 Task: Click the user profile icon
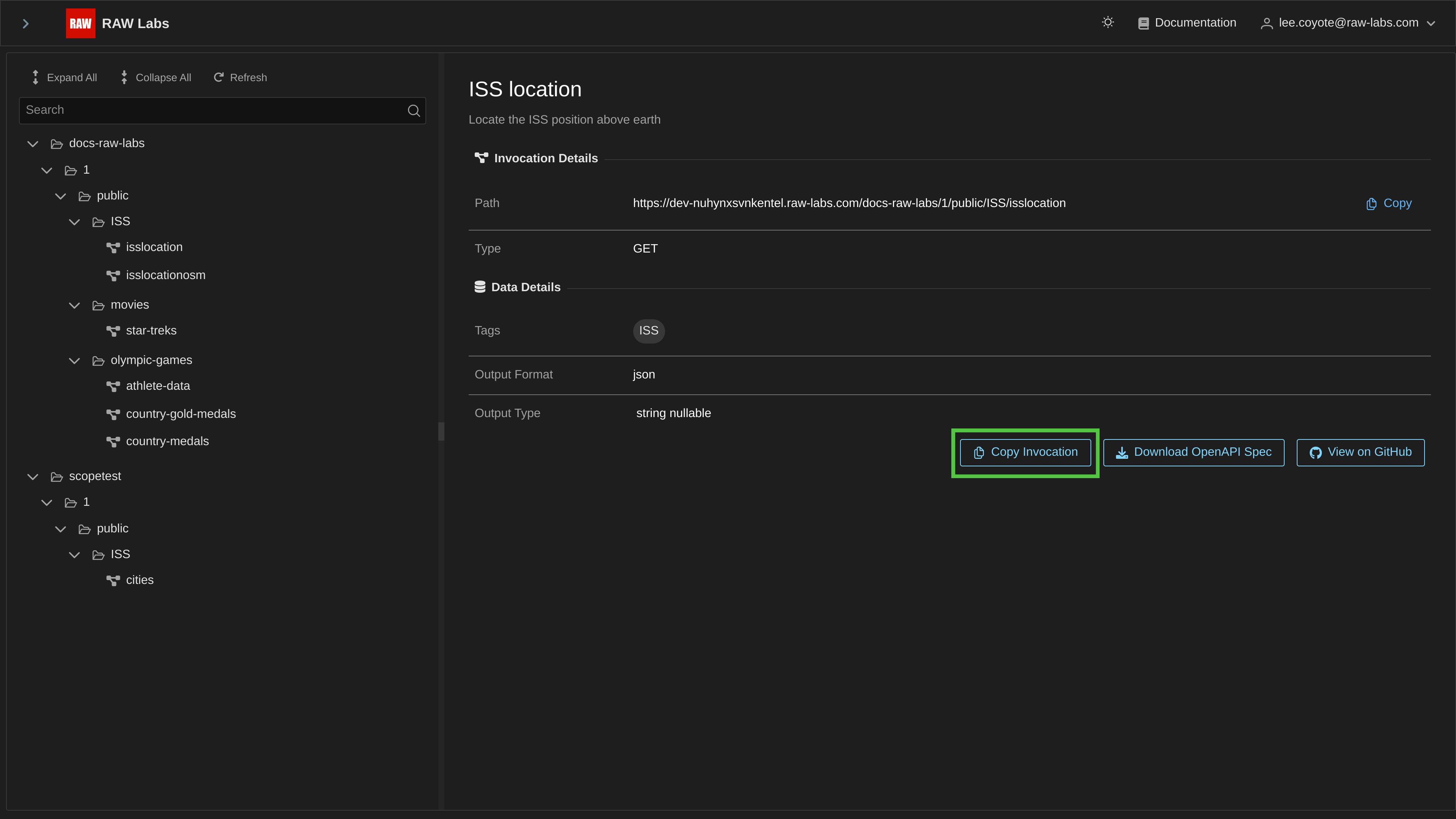(1267, 23)
